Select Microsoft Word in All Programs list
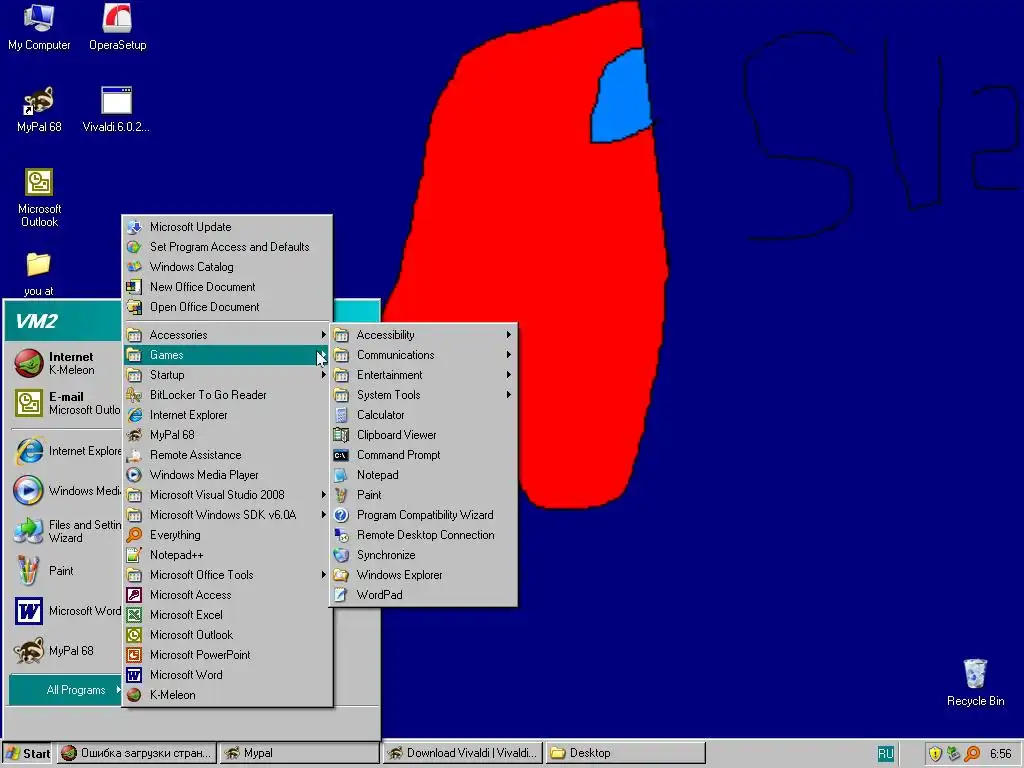This screenshot has height=768, width=1024. click(x=228, y=675)
